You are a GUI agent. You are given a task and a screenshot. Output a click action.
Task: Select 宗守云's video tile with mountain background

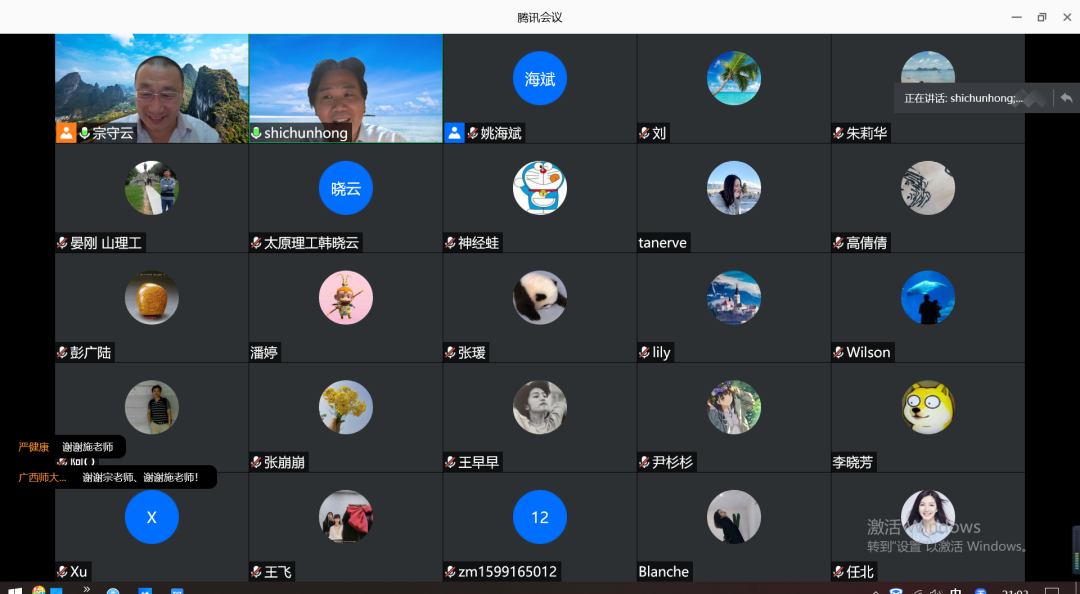point(152,88)
